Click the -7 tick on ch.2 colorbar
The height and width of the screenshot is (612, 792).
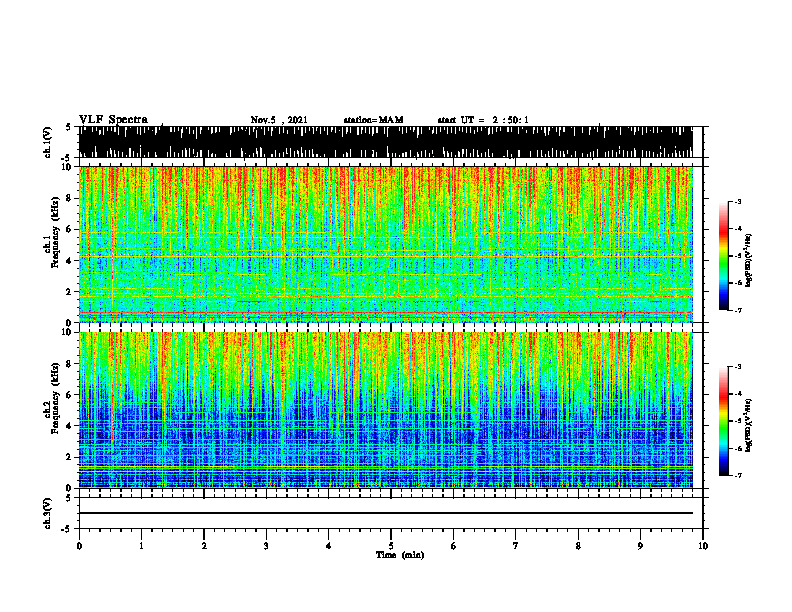tap(737, 475)
